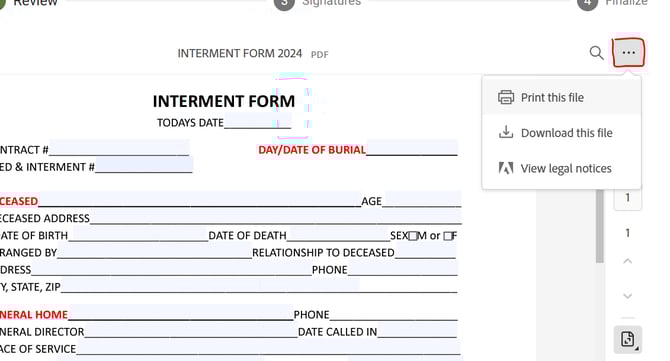The image size is (670, 361).
Task: Fill the TODAYS DATE field
Action: pyautogui.click(x=257, y=121)
